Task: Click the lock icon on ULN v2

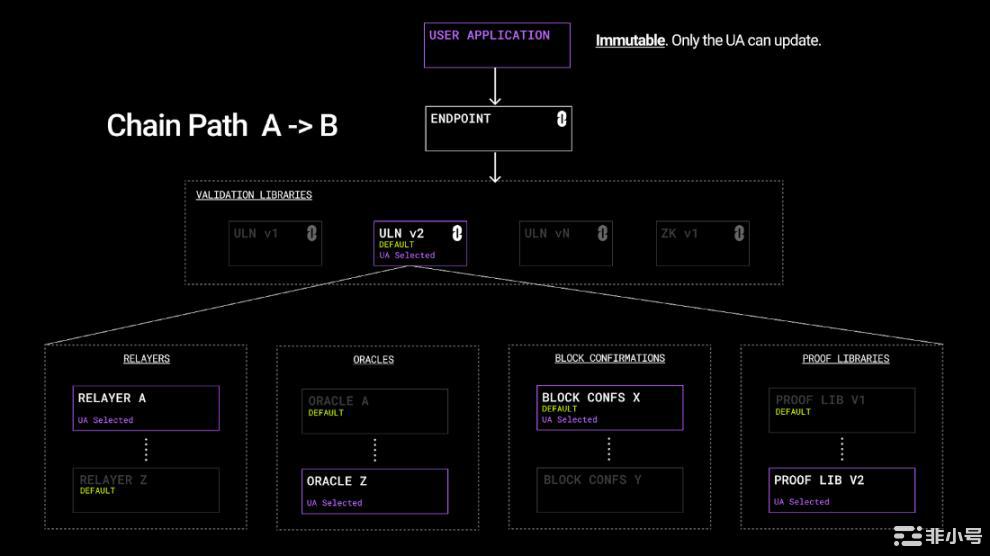Action: 457,233
